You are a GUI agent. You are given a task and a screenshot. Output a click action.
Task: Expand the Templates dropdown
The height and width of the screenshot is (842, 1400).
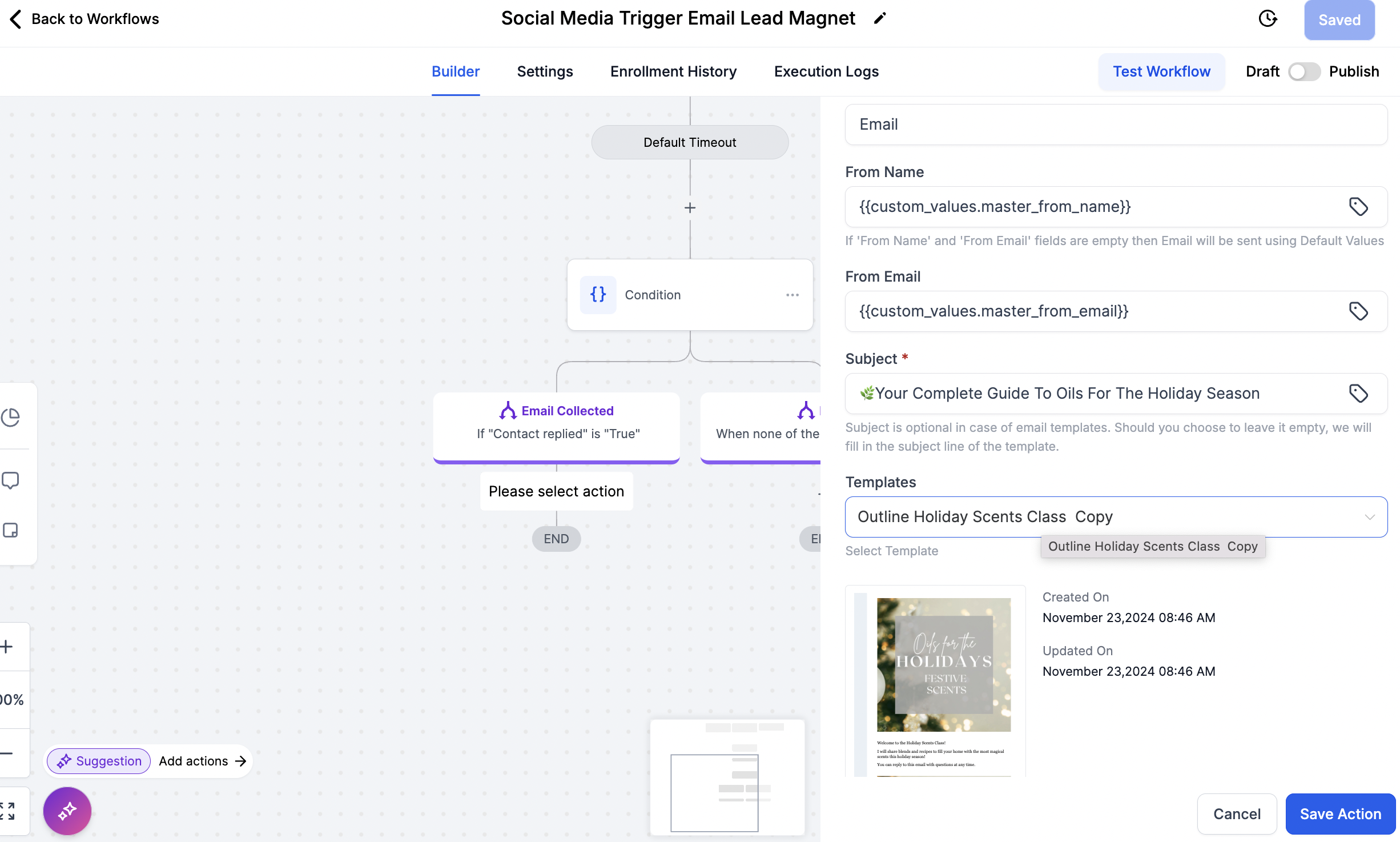(1369, 517)
